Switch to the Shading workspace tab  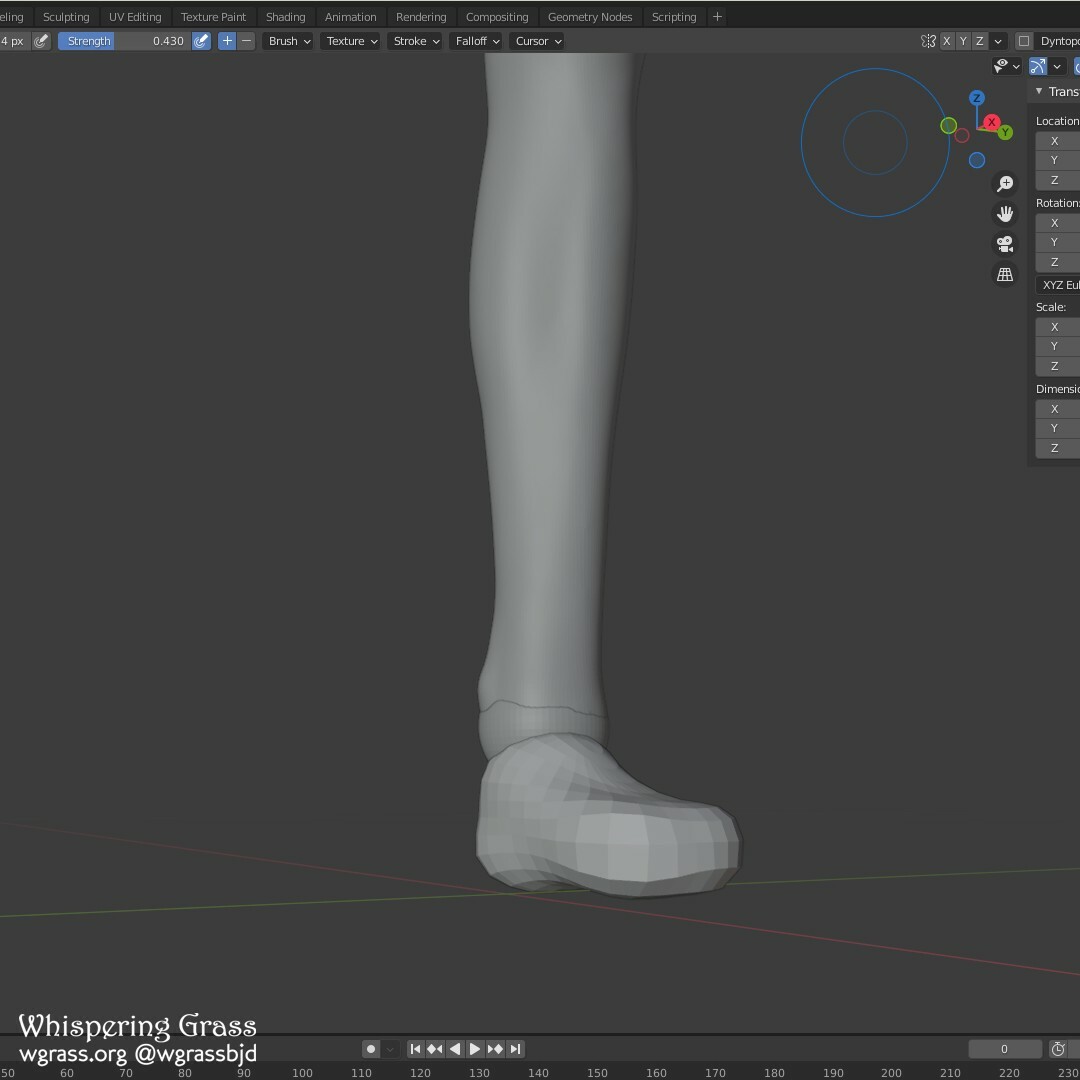pos(285,17)
